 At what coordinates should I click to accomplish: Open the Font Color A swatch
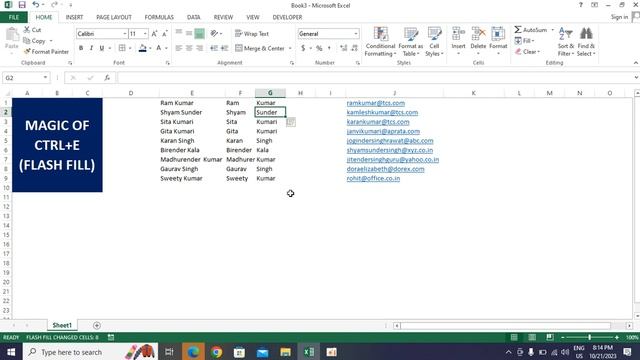159,48
